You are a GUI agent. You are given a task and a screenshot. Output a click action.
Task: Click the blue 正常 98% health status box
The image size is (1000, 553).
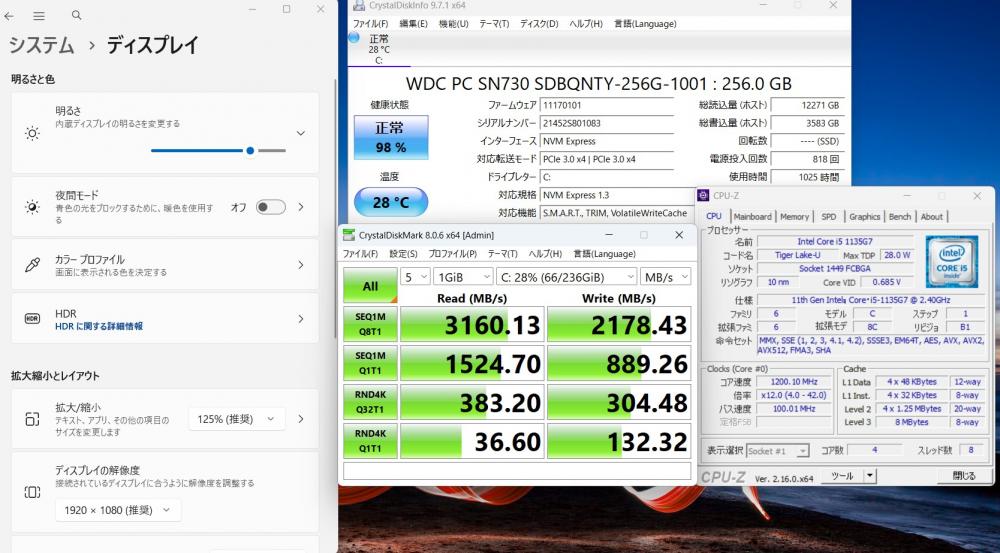[390, 137]
